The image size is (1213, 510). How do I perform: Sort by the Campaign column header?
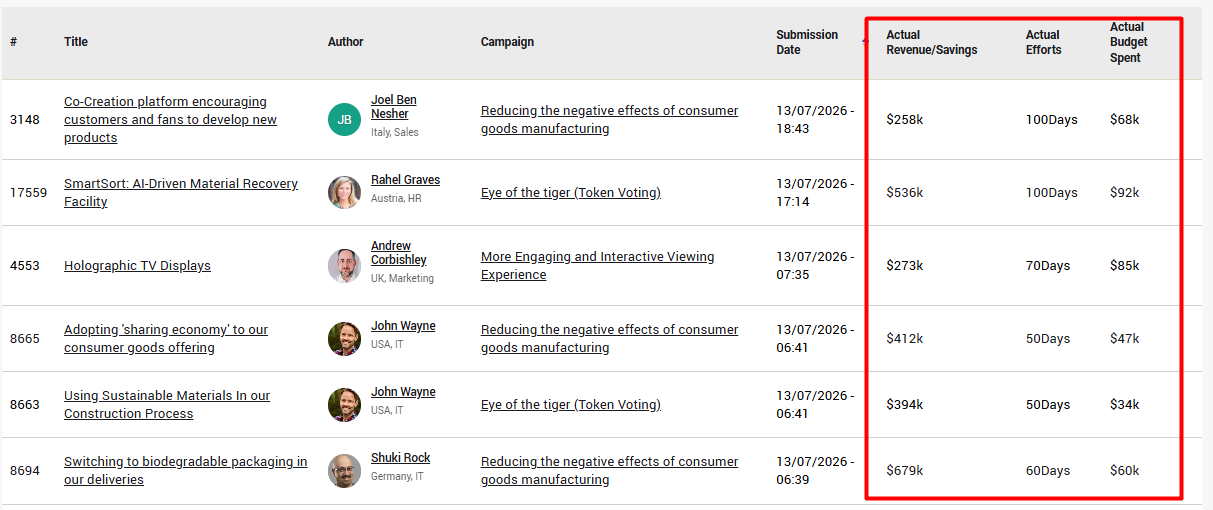(x=507, y=42)
